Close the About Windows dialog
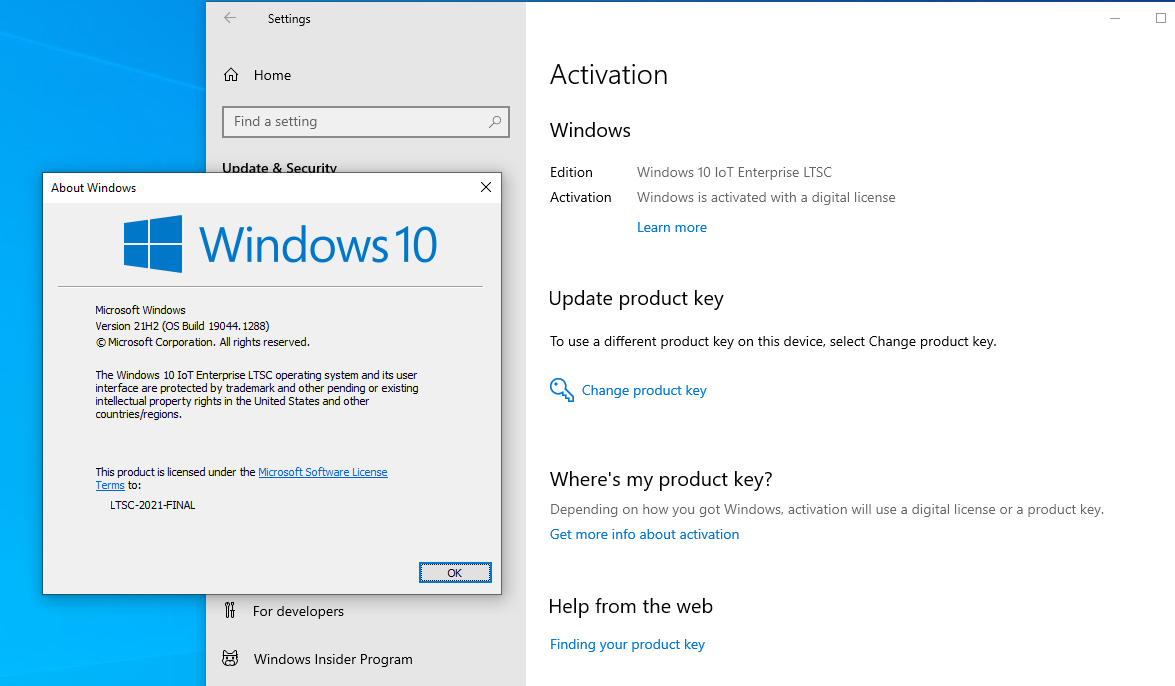Image resolution: width=1175 pixels, height=686 pixels. (486, 187)
